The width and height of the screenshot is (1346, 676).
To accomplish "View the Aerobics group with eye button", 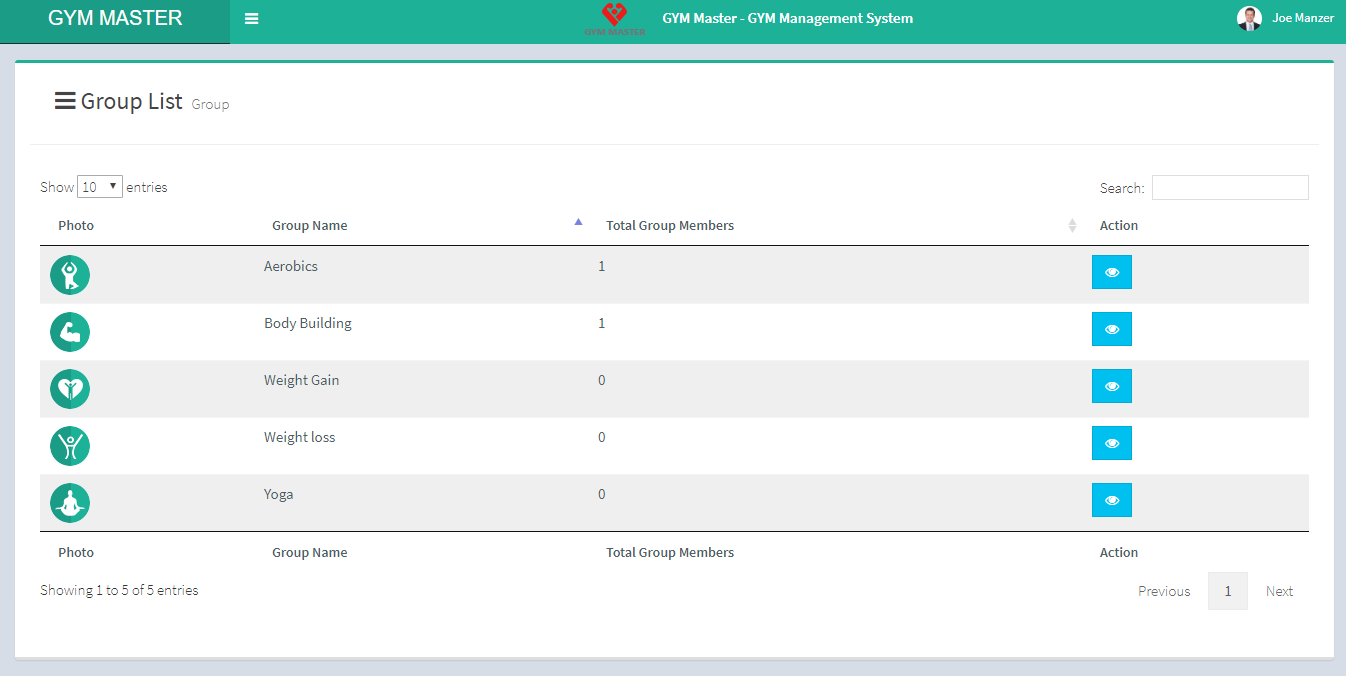I will (x=1111, y=272).
